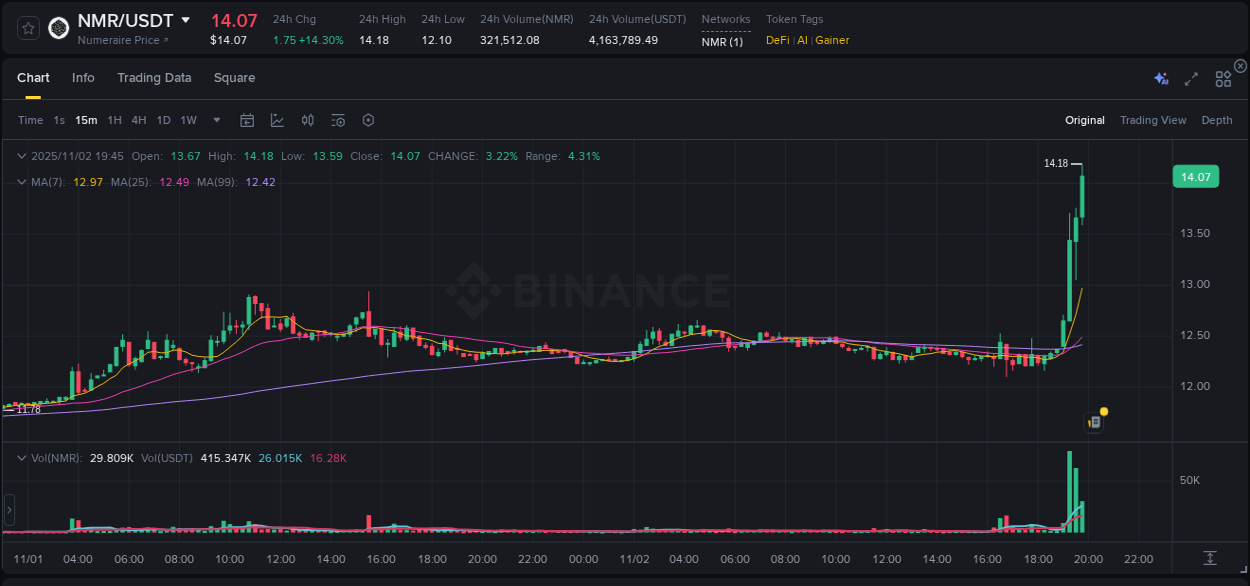Collapse the OHLC info row chevron
This screenshot has width=1250, height=586.
pyautogui.click(x=21, y=156)
